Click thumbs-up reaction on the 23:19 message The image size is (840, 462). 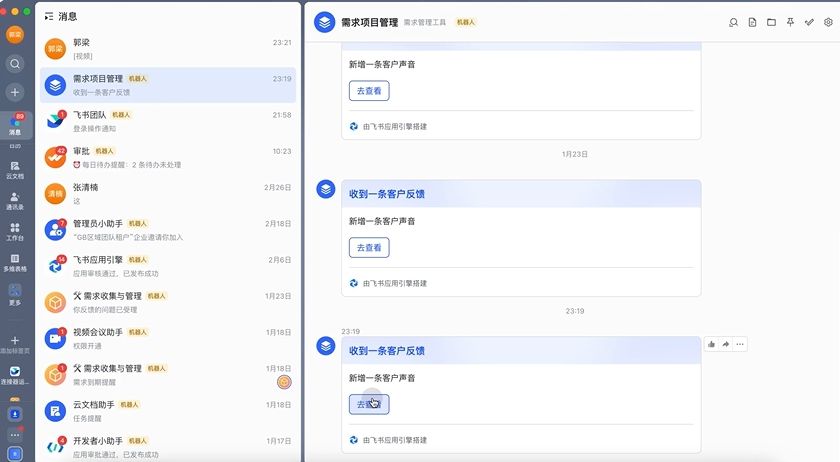coord(711,344)
